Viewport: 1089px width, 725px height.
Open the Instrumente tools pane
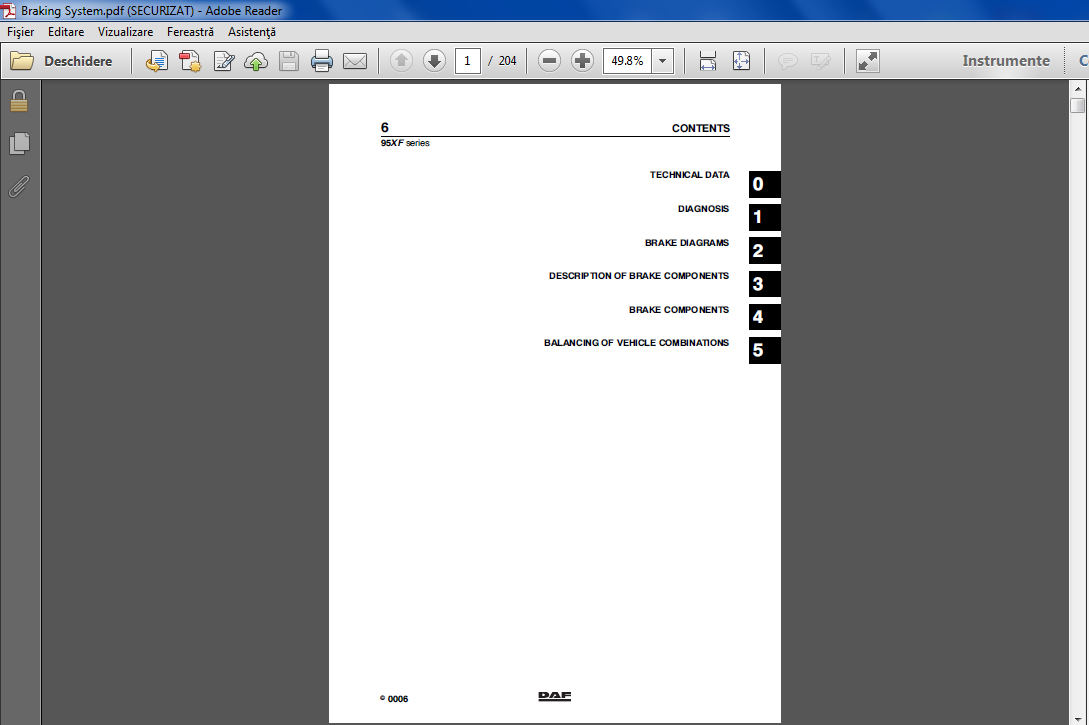(1006, 61)
